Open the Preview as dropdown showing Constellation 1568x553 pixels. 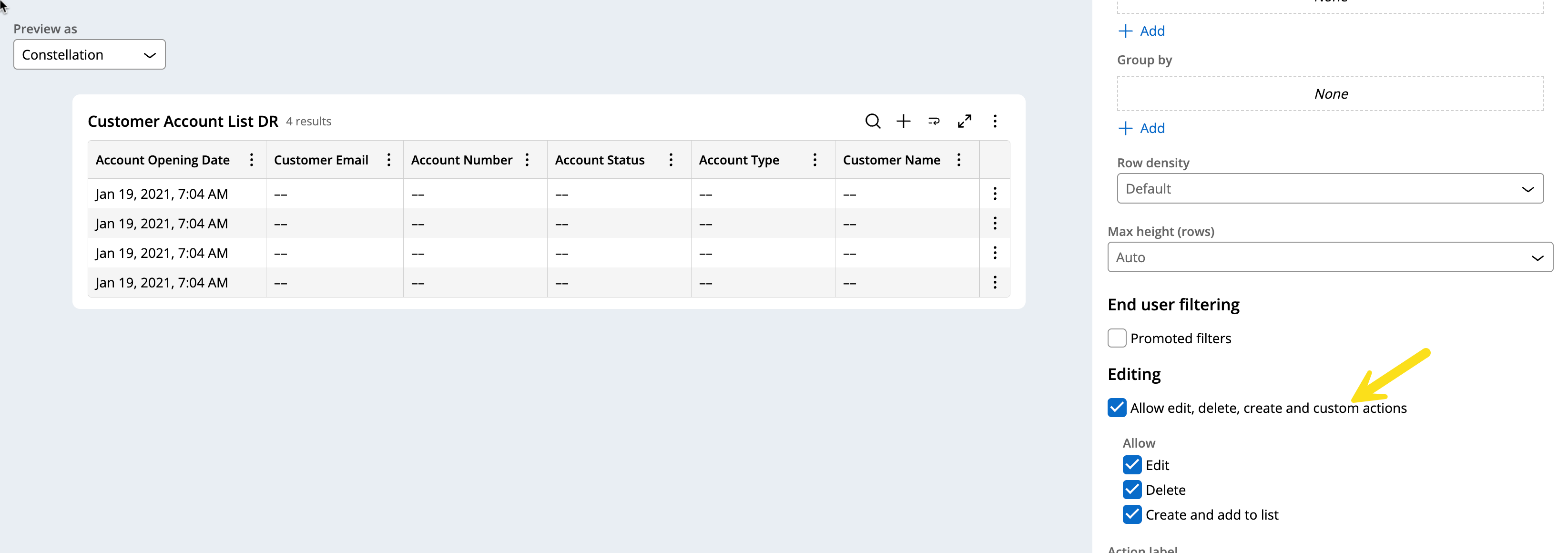coord(89,54)
